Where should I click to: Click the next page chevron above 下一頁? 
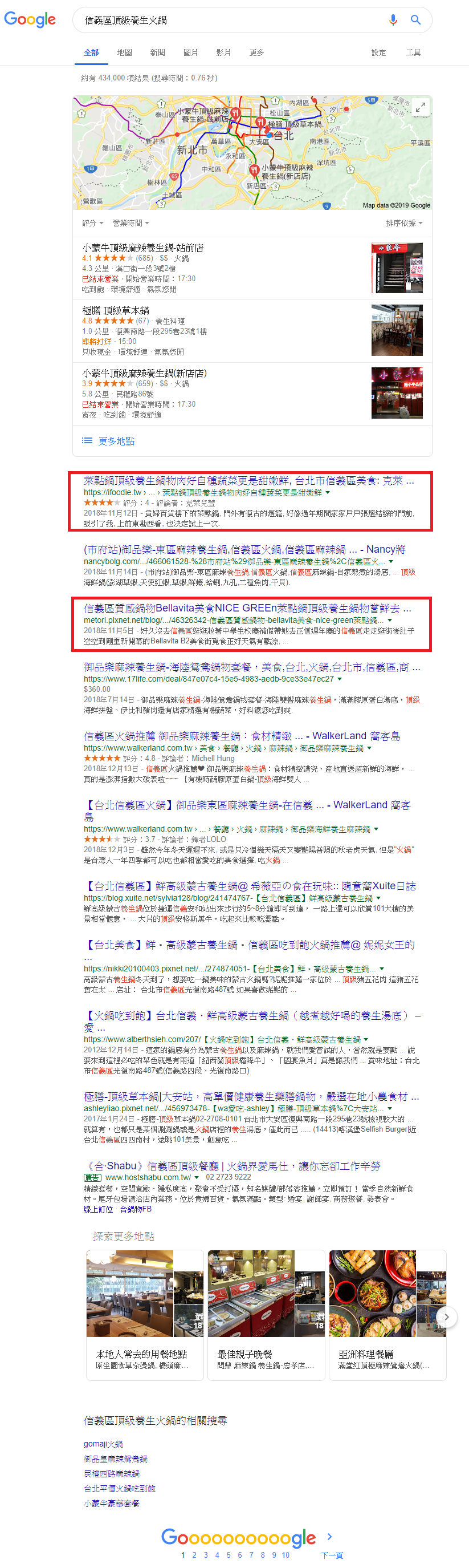[x=330, y=1537]
